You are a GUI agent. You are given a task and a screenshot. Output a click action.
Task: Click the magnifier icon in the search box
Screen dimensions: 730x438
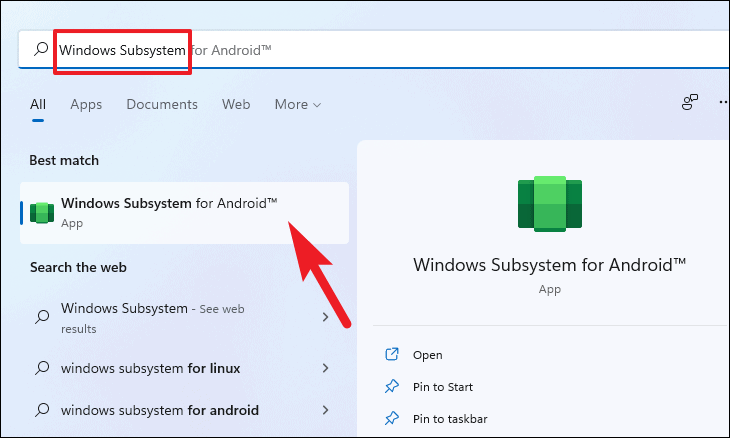41,49
